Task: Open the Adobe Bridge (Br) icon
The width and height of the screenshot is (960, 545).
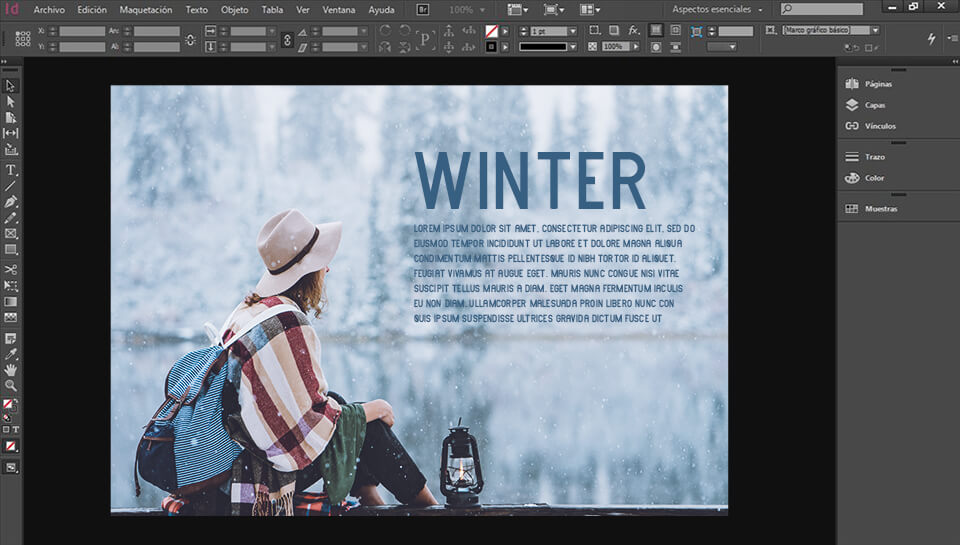Action: tap(424, 9)
